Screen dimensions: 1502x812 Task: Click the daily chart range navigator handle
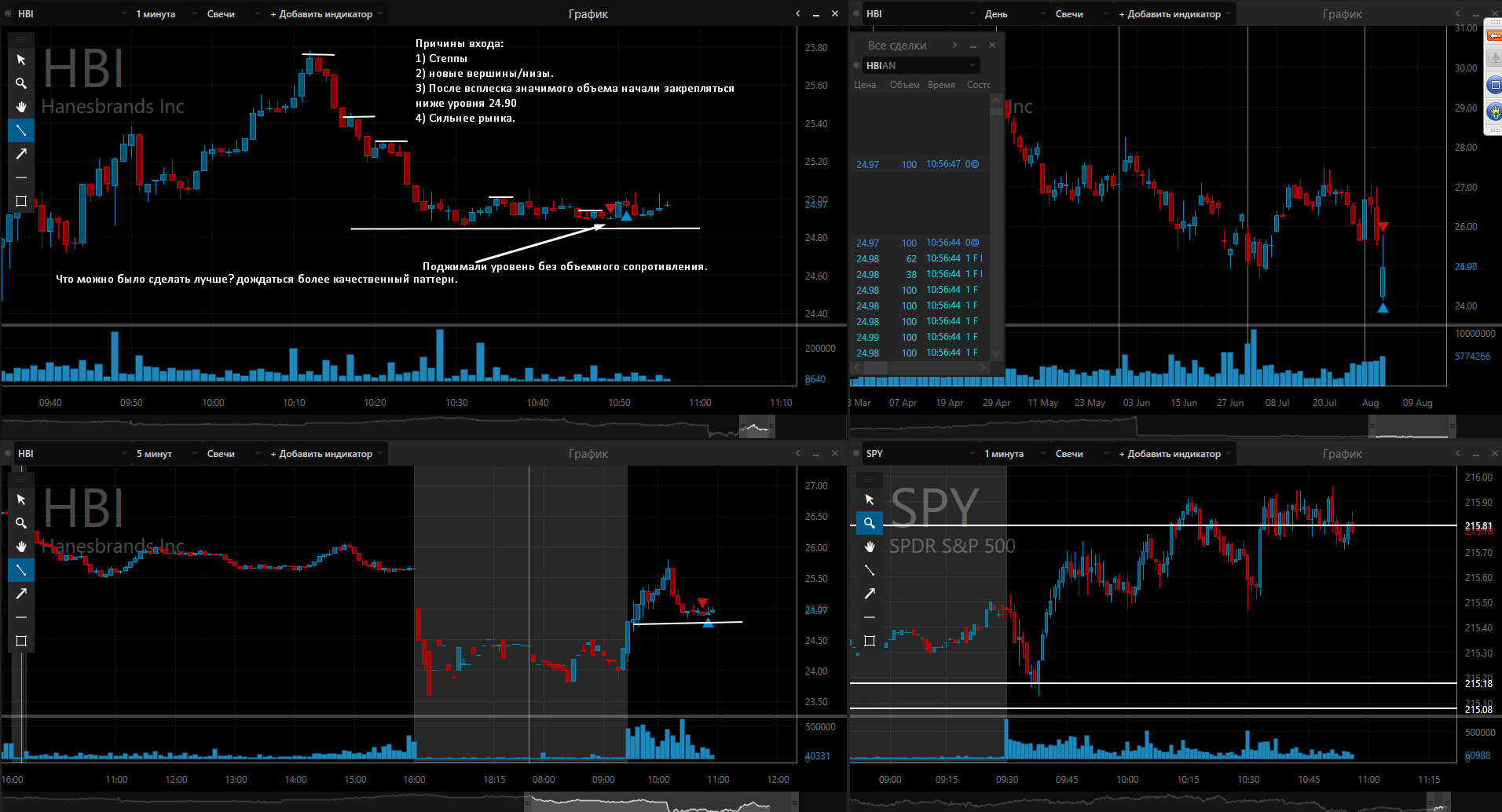pyautogui.click(x=1412, y=428)
